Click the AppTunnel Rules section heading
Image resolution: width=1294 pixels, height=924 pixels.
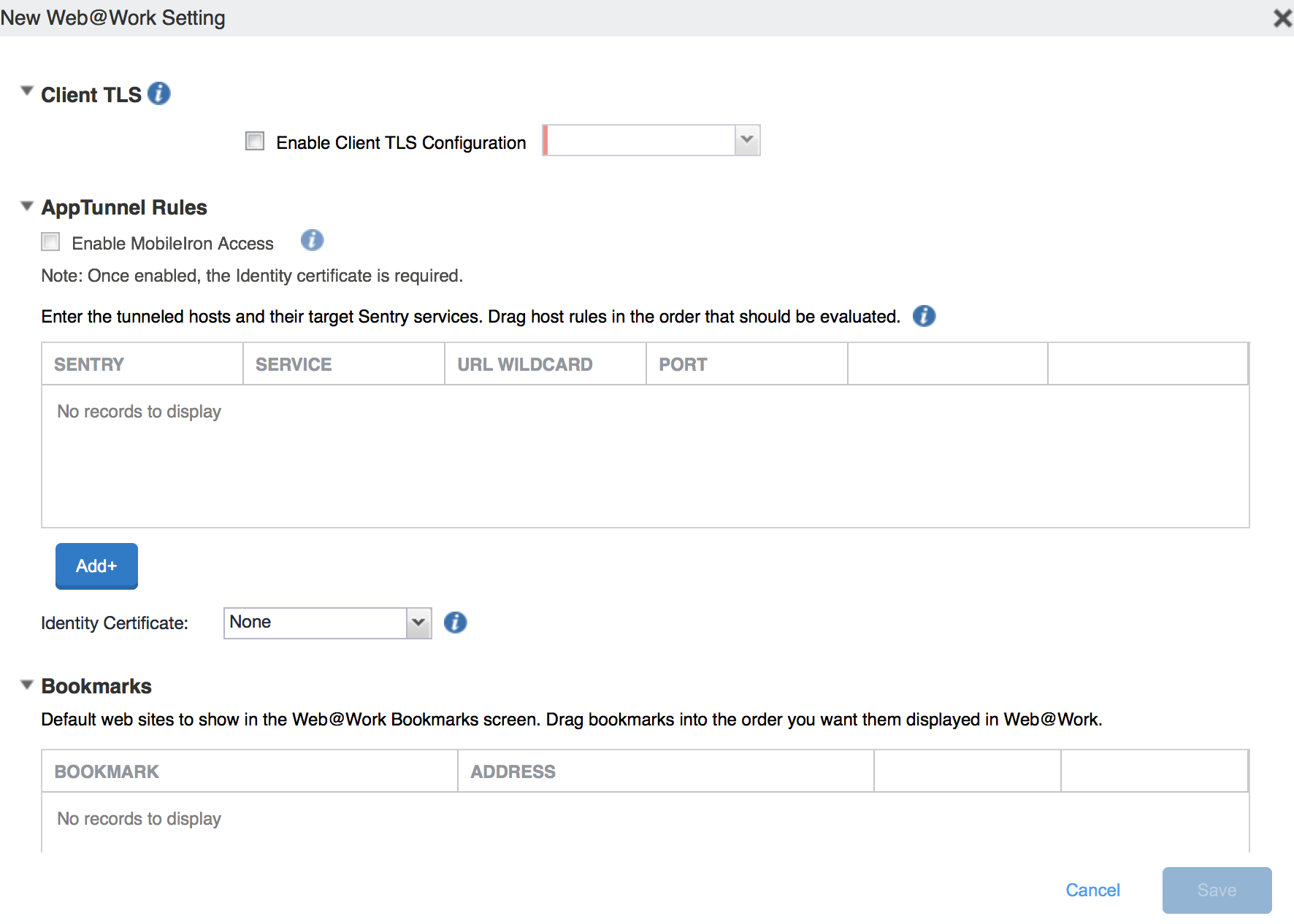coord(124,207)
